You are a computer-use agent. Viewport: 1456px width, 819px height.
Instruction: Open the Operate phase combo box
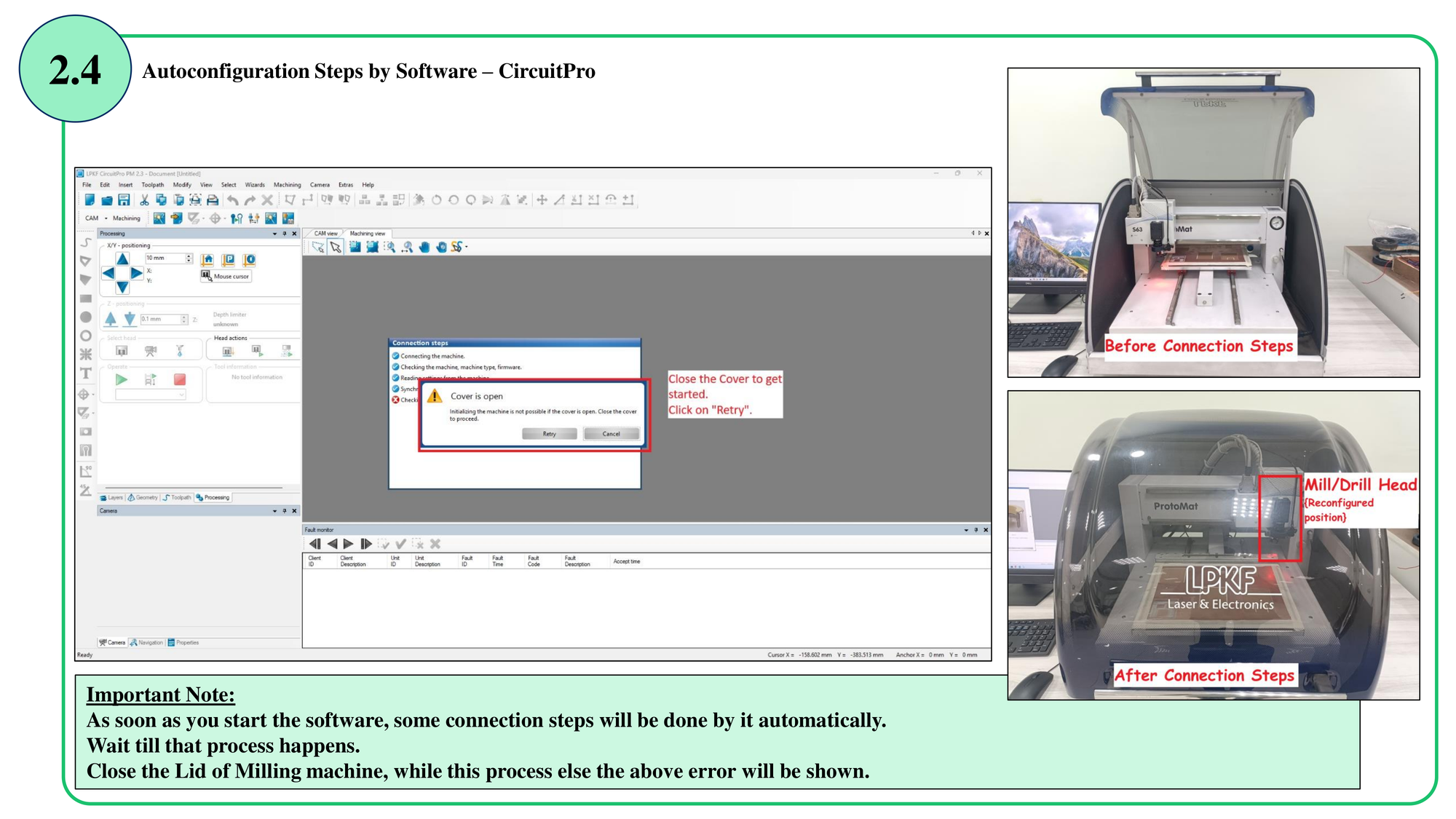[151, 395]
